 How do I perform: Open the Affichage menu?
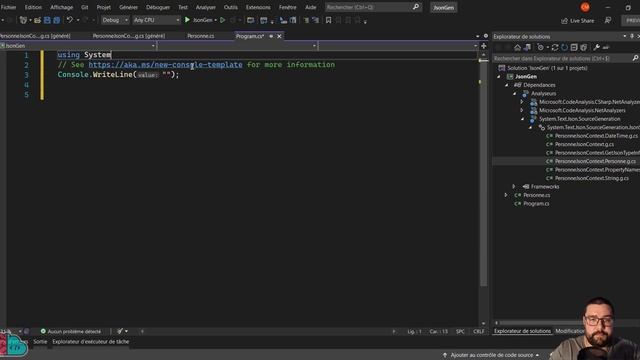coord(62,7)
